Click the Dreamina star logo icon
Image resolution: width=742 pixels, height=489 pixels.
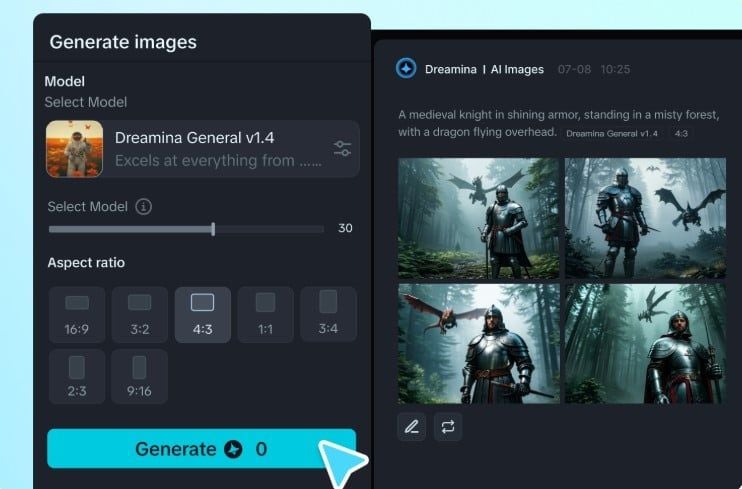(406, 69)
